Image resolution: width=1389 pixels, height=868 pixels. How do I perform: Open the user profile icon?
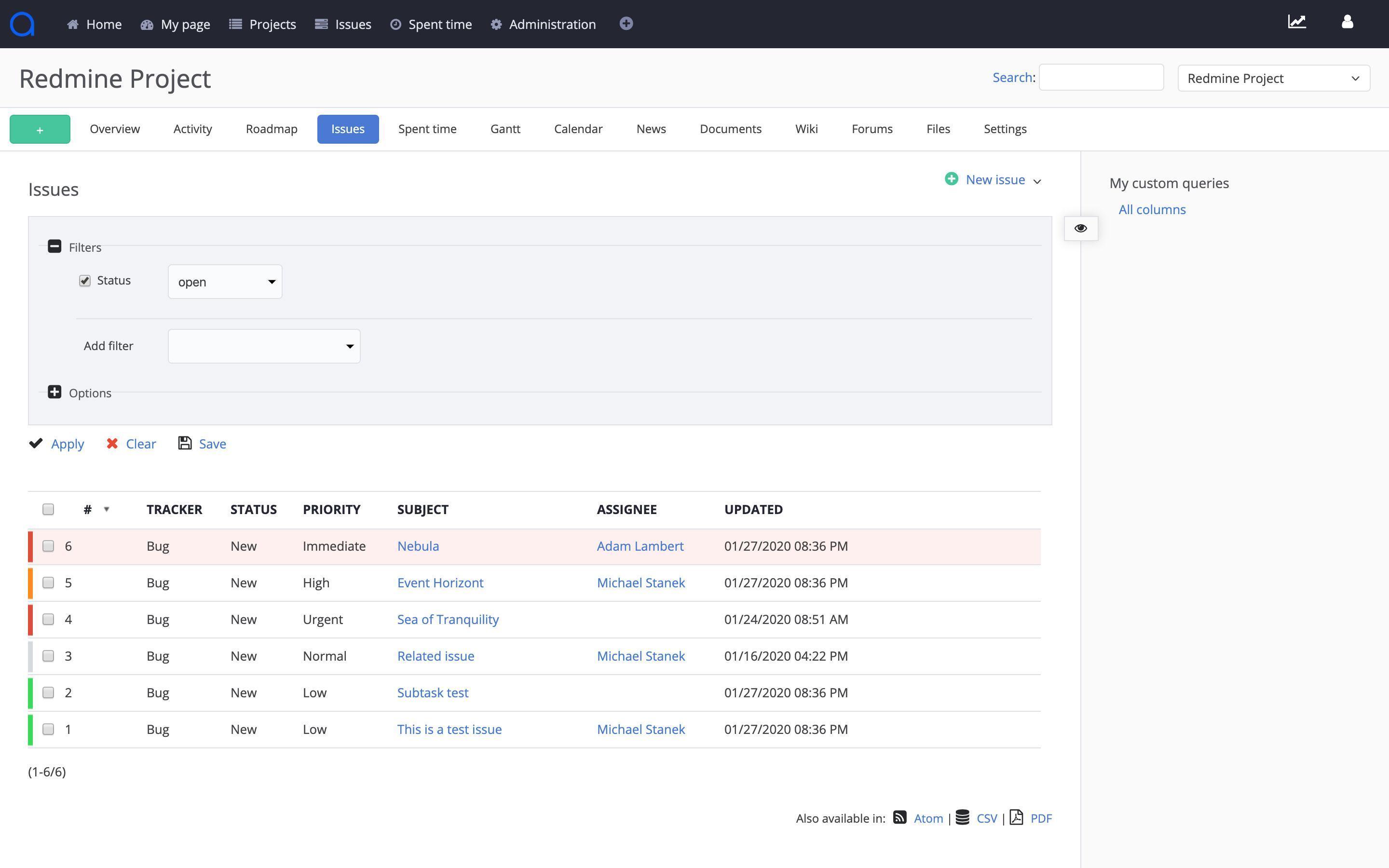click(1347, 22)
